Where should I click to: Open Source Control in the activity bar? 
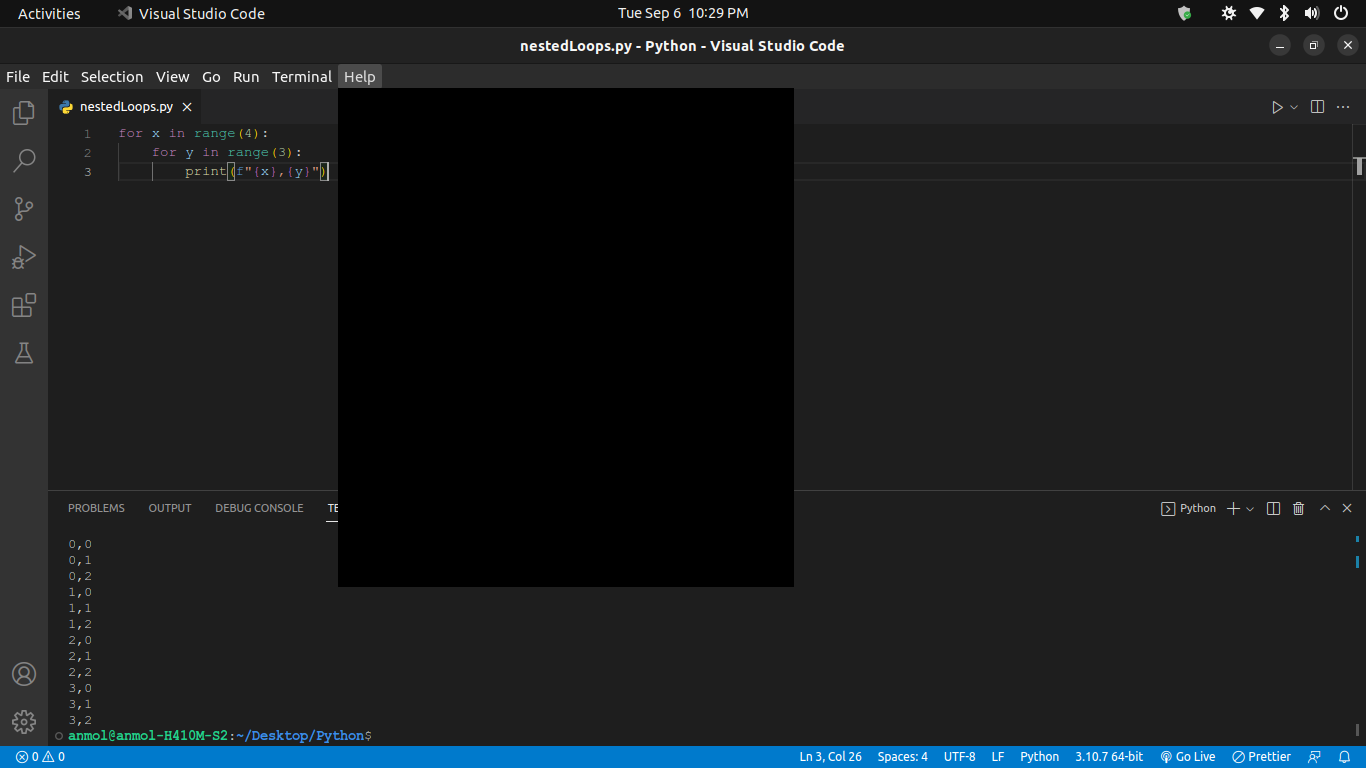point(22,208)
